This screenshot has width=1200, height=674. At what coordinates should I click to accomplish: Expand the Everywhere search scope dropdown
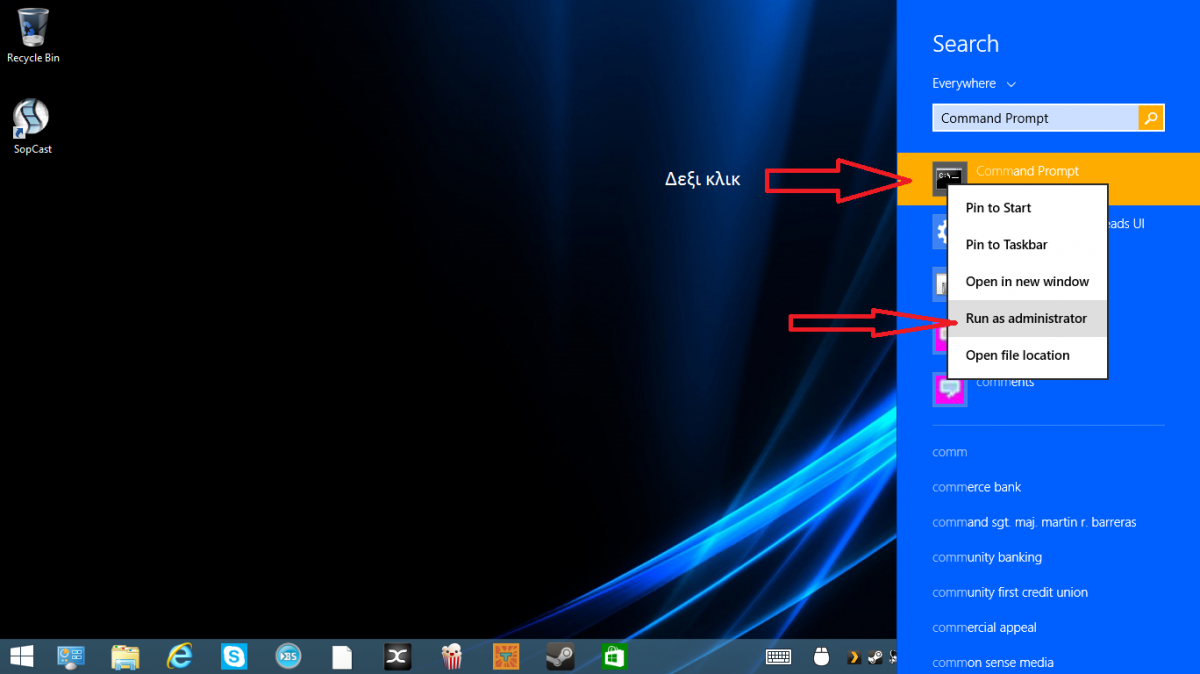tap(974, 84)
